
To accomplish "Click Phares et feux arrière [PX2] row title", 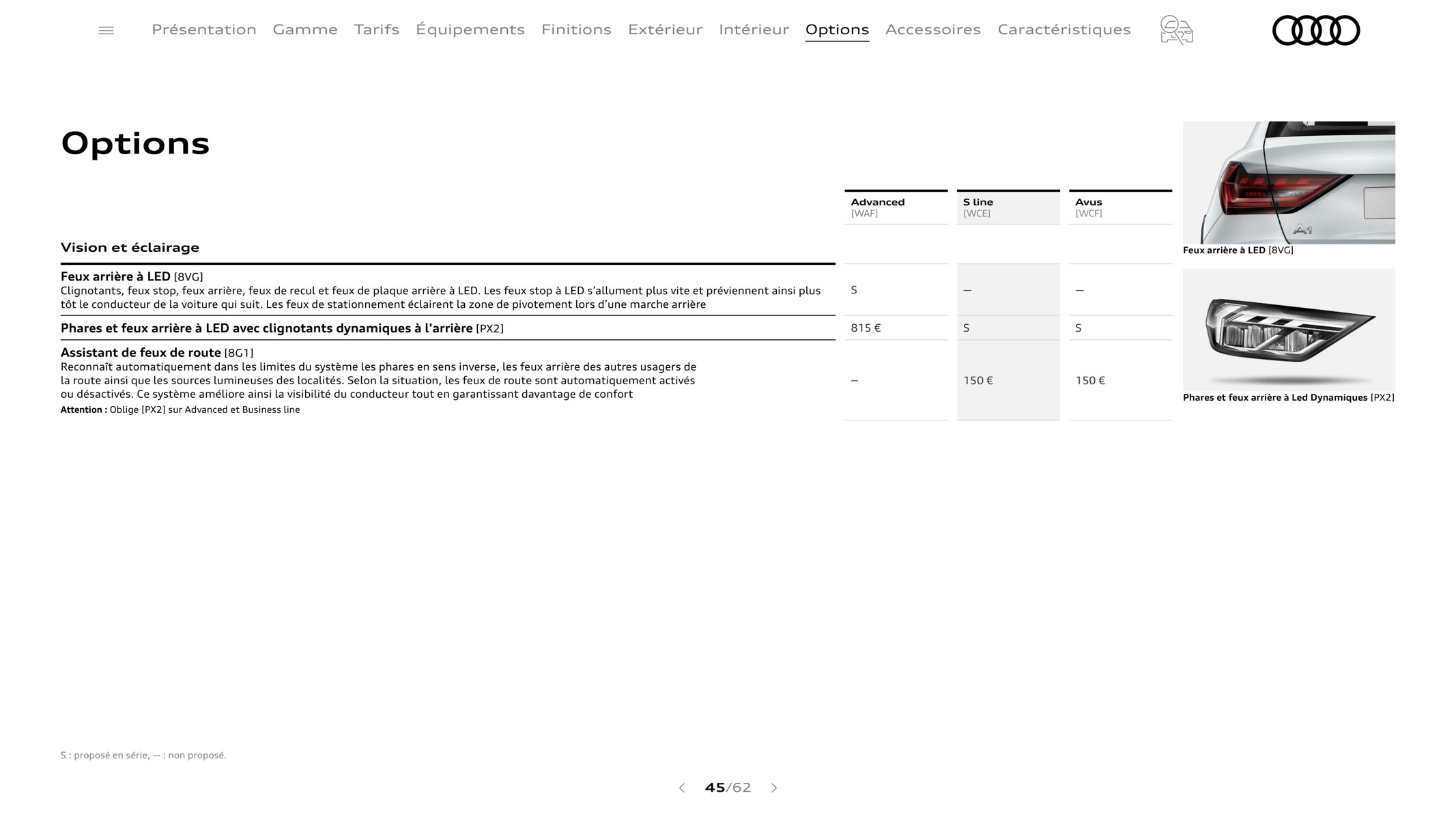I will coord(282,328).
